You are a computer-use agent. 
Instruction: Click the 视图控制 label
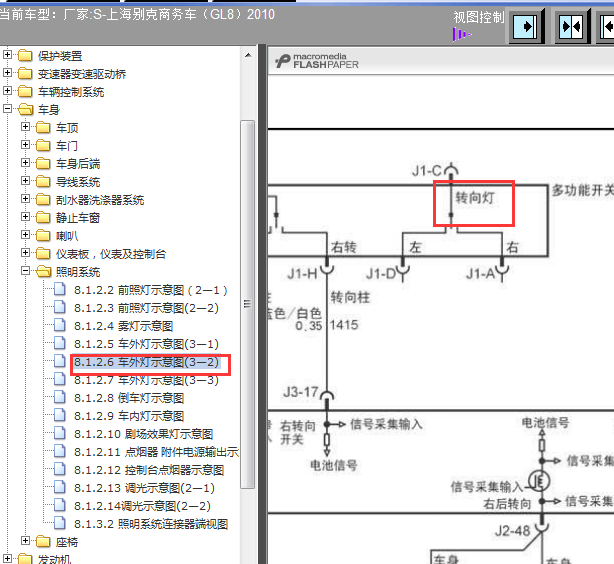pos(479,18)
